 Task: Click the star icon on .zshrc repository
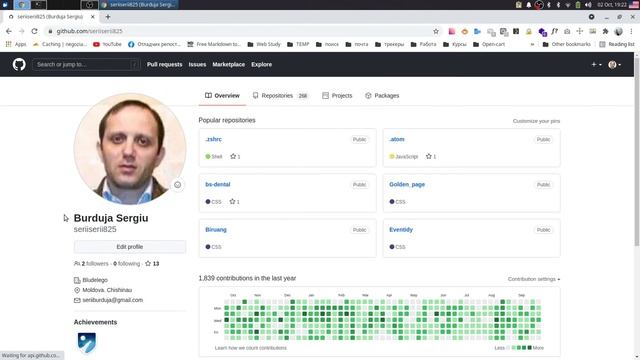click(x=233, y=156)
